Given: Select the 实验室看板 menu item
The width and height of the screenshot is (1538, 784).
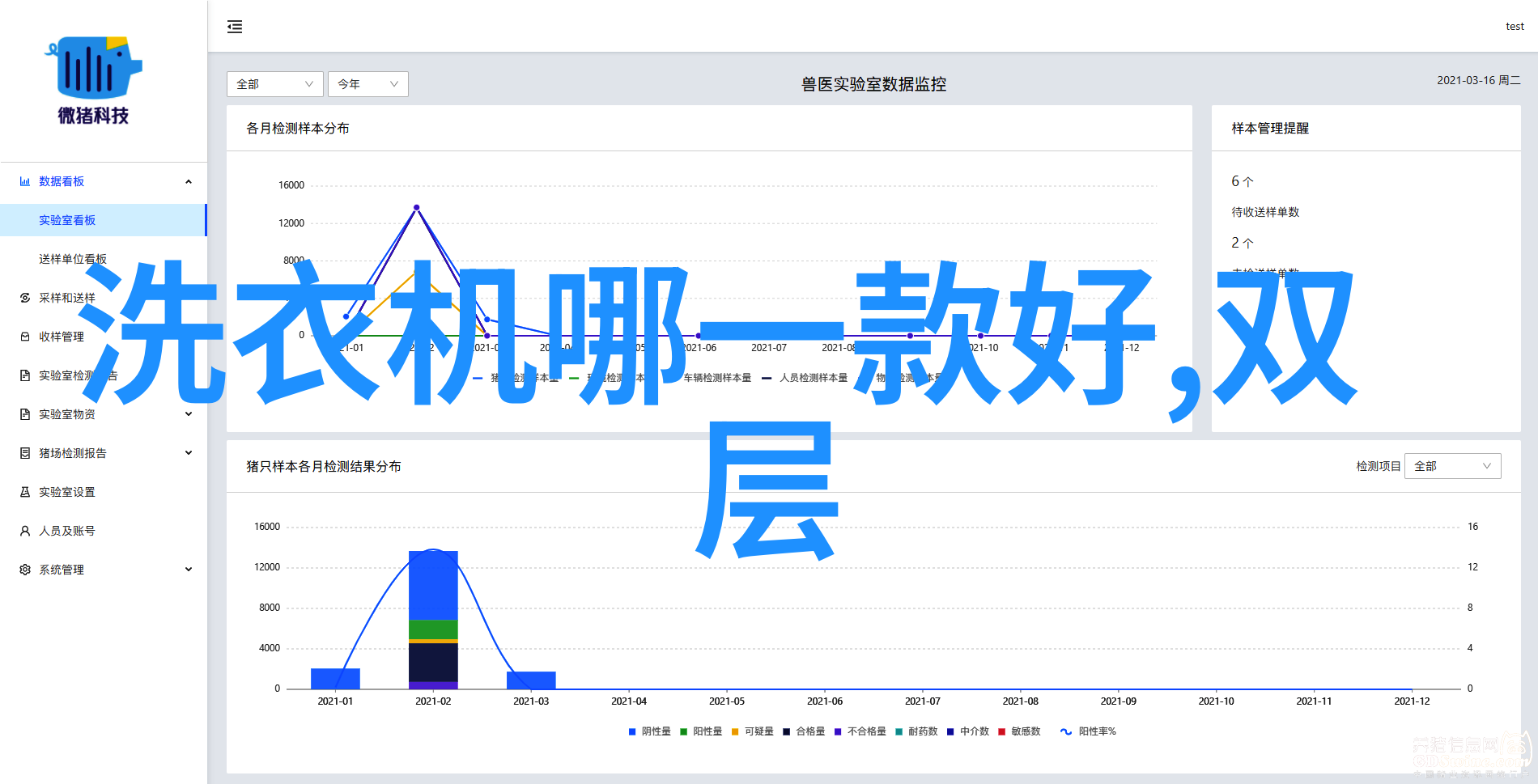Looking at the screenshot, I should pos(67,220).
